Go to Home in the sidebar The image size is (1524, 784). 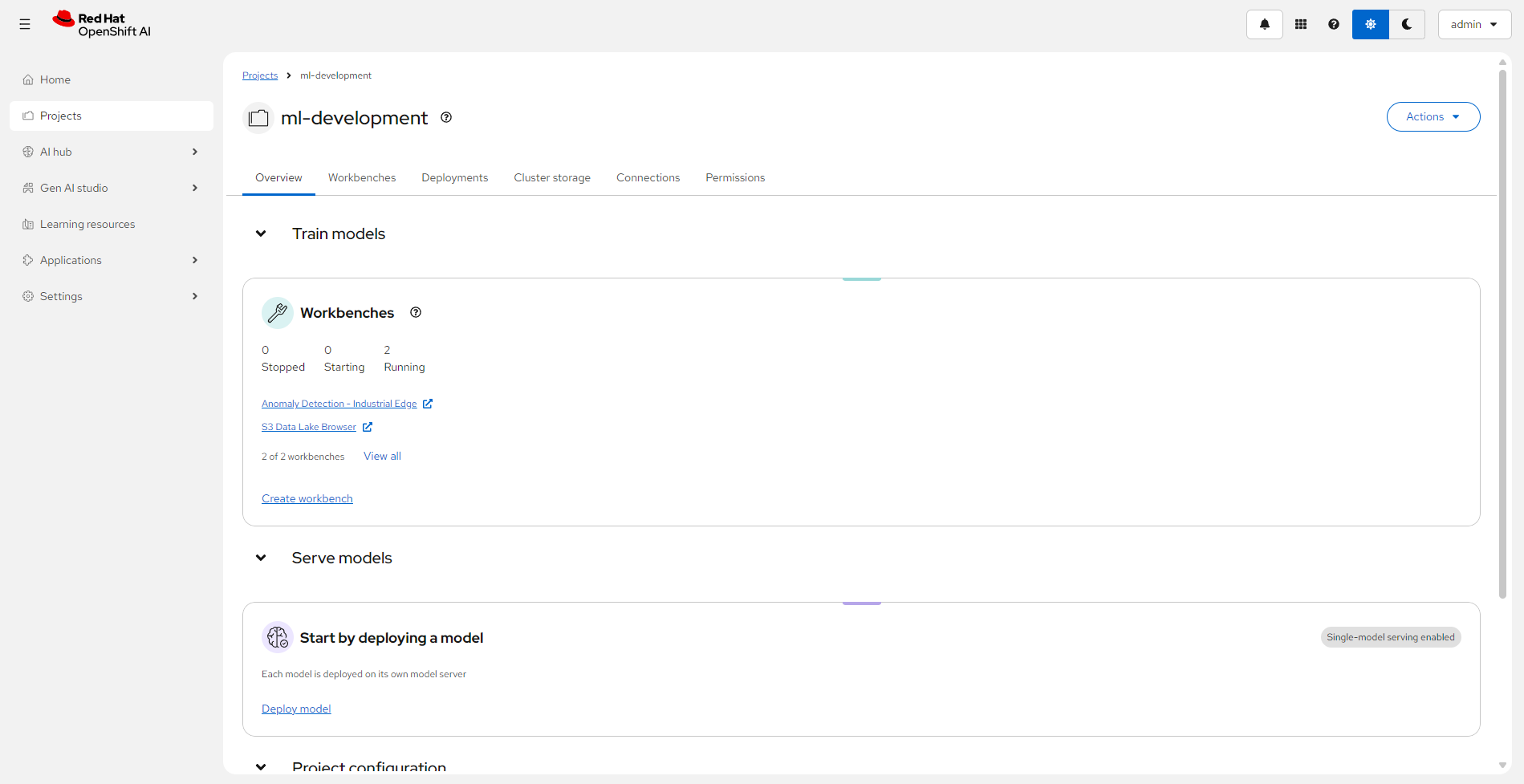(112, 79)
